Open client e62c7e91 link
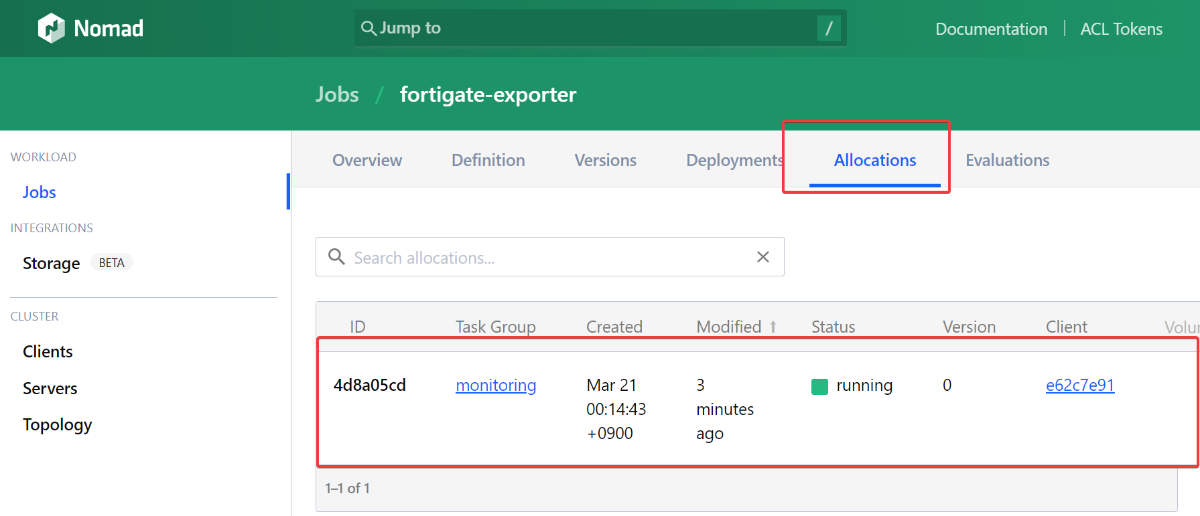 1080,385
